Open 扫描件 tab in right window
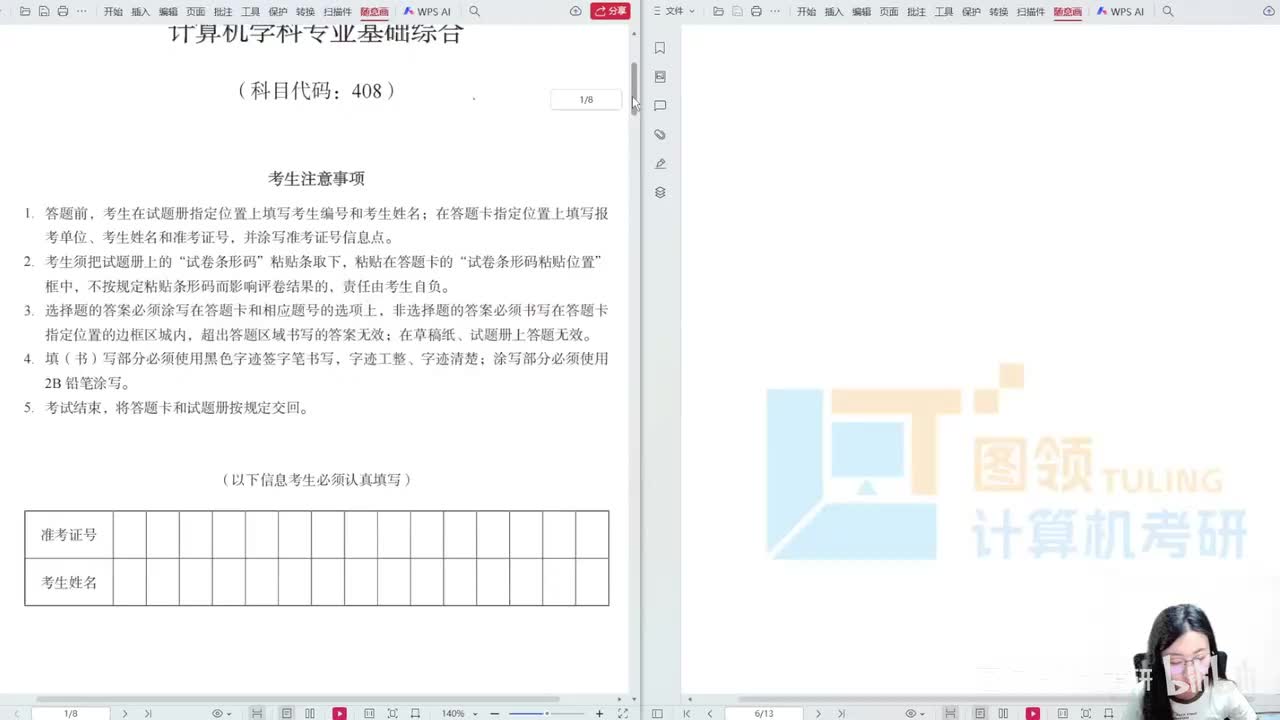The width and height of the screenshot is (1280, 720). (x=1031, y=12)
